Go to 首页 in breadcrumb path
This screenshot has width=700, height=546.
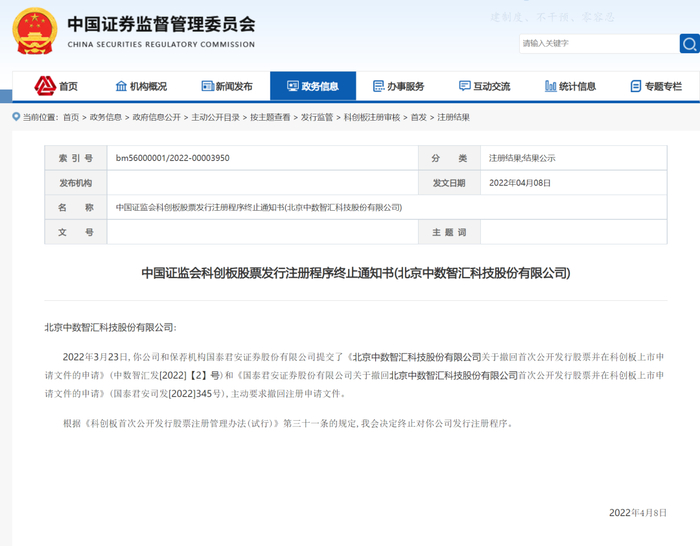click(71, 117)
